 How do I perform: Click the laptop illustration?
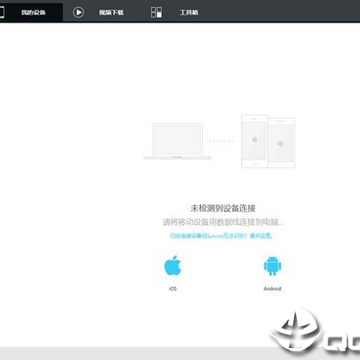(x=177, y=141)
